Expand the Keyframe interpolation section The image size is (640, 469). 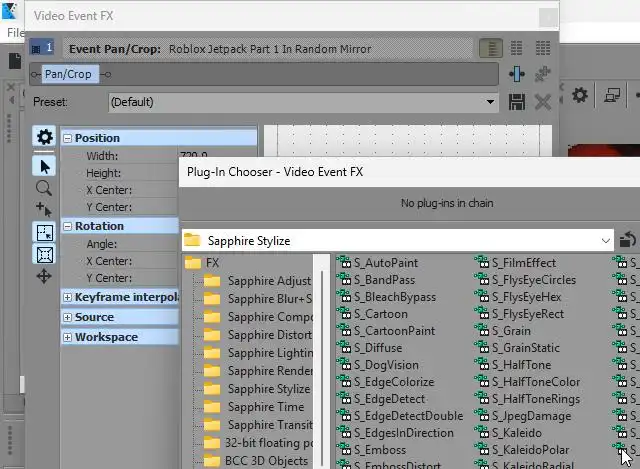(x=68, y=298)
